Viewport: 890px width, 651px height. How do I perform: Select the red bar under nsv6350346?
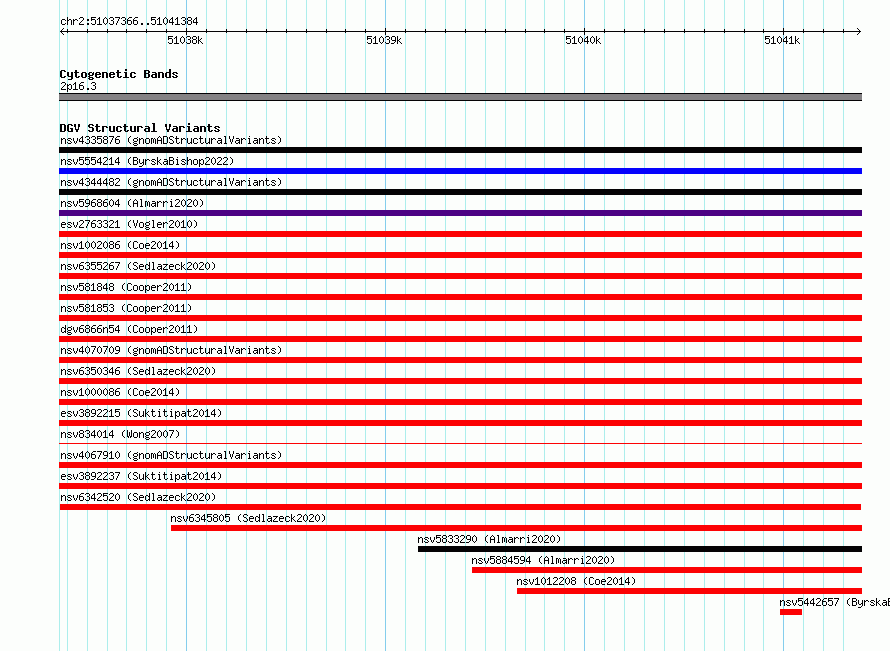click(460, 381)
